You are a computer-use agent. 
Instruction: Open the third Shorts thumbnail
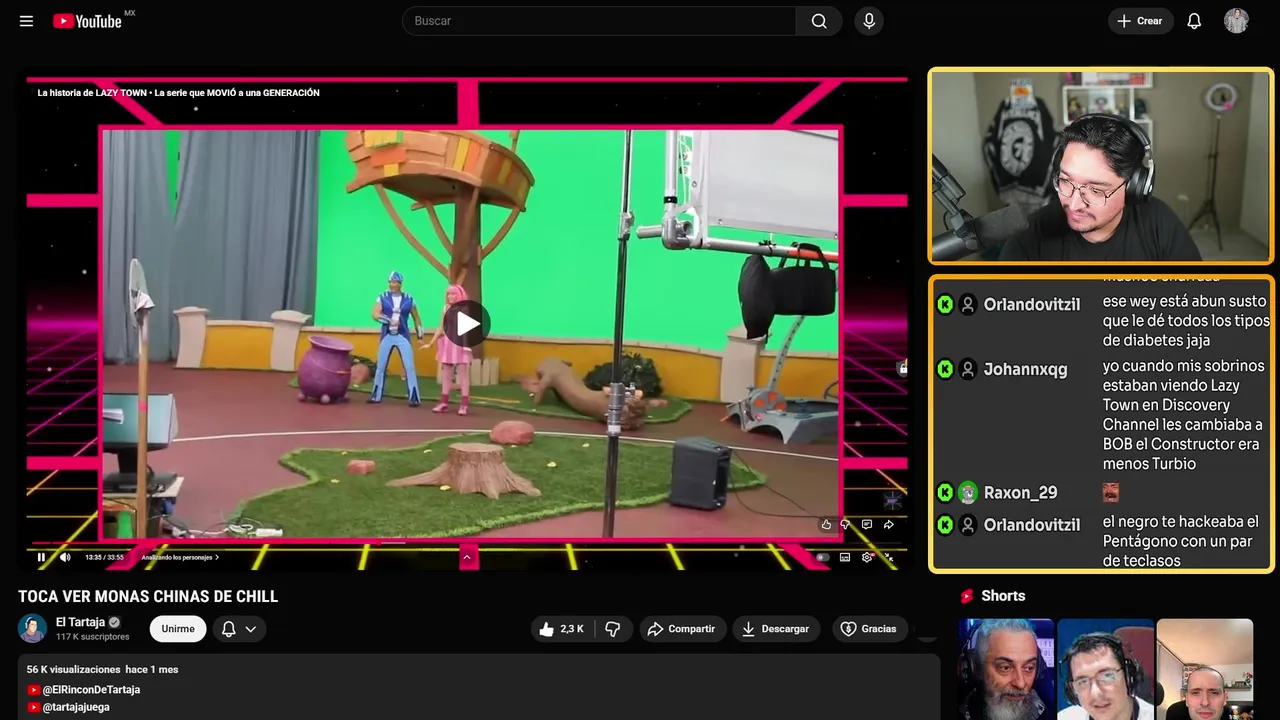point(1204,669)
